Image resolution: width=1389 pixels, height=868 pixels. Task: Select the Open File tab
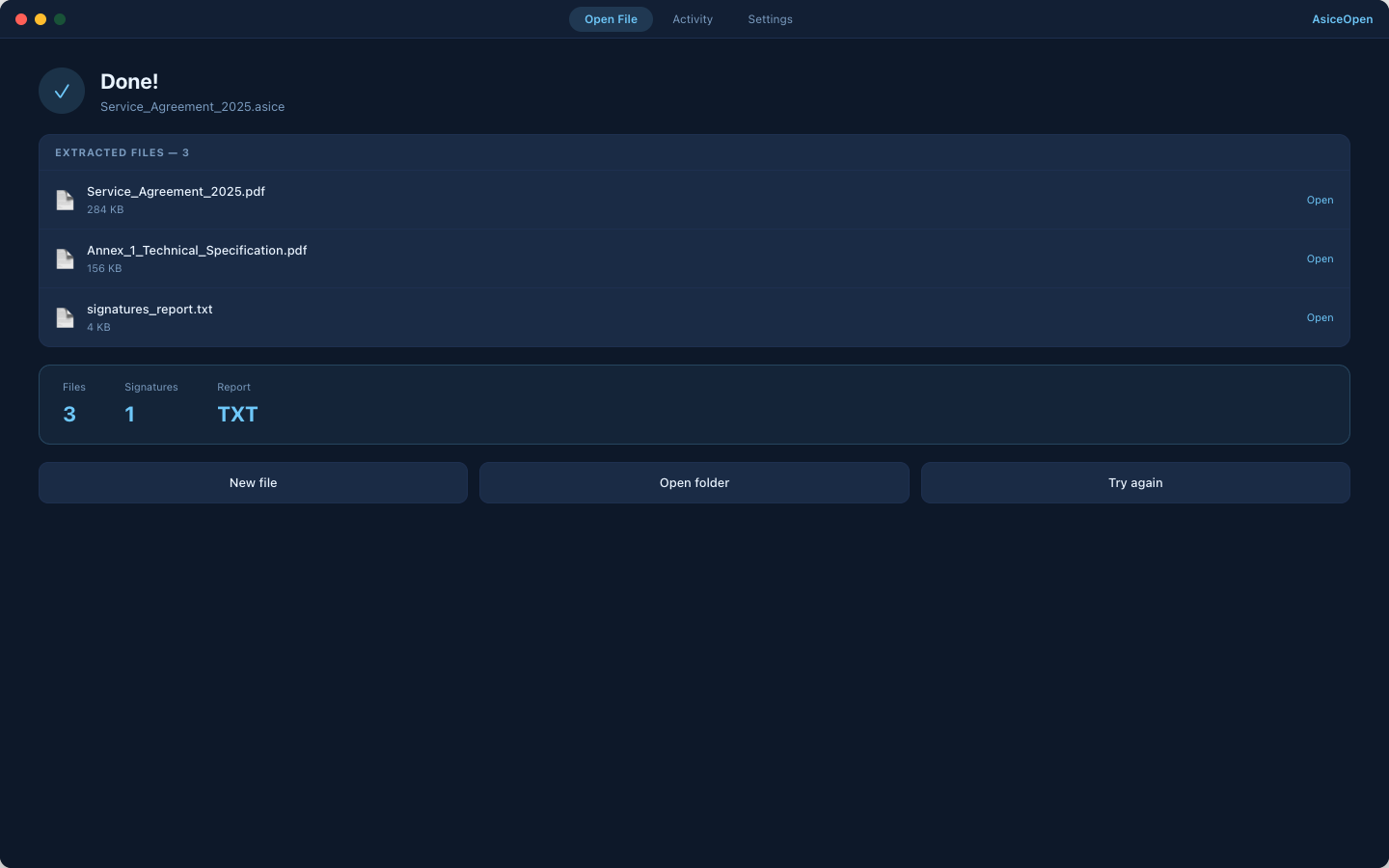tap(611, 19)
